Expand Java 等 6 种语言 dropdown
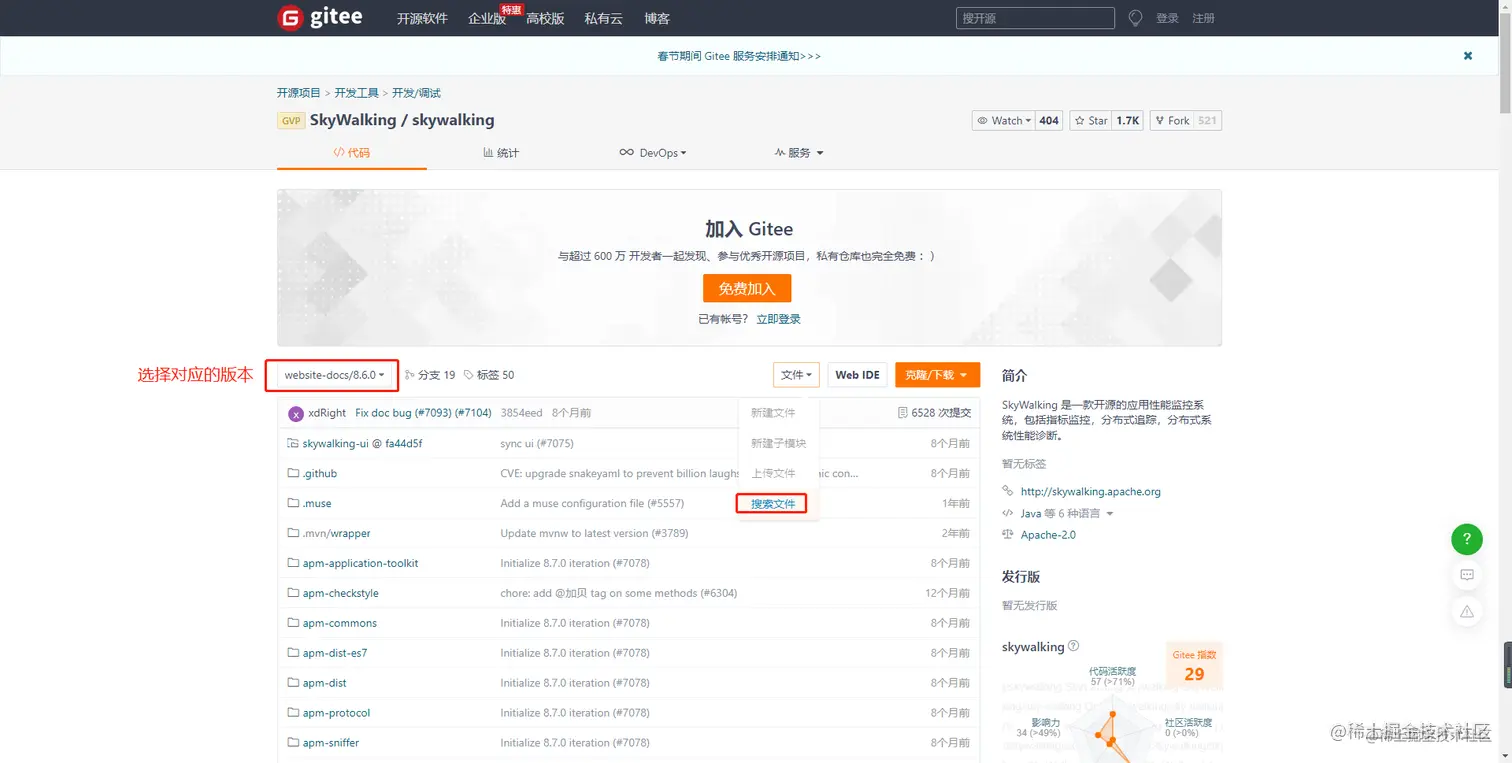Screen dimensions: 1512x763 click(x=1066, y=513)
